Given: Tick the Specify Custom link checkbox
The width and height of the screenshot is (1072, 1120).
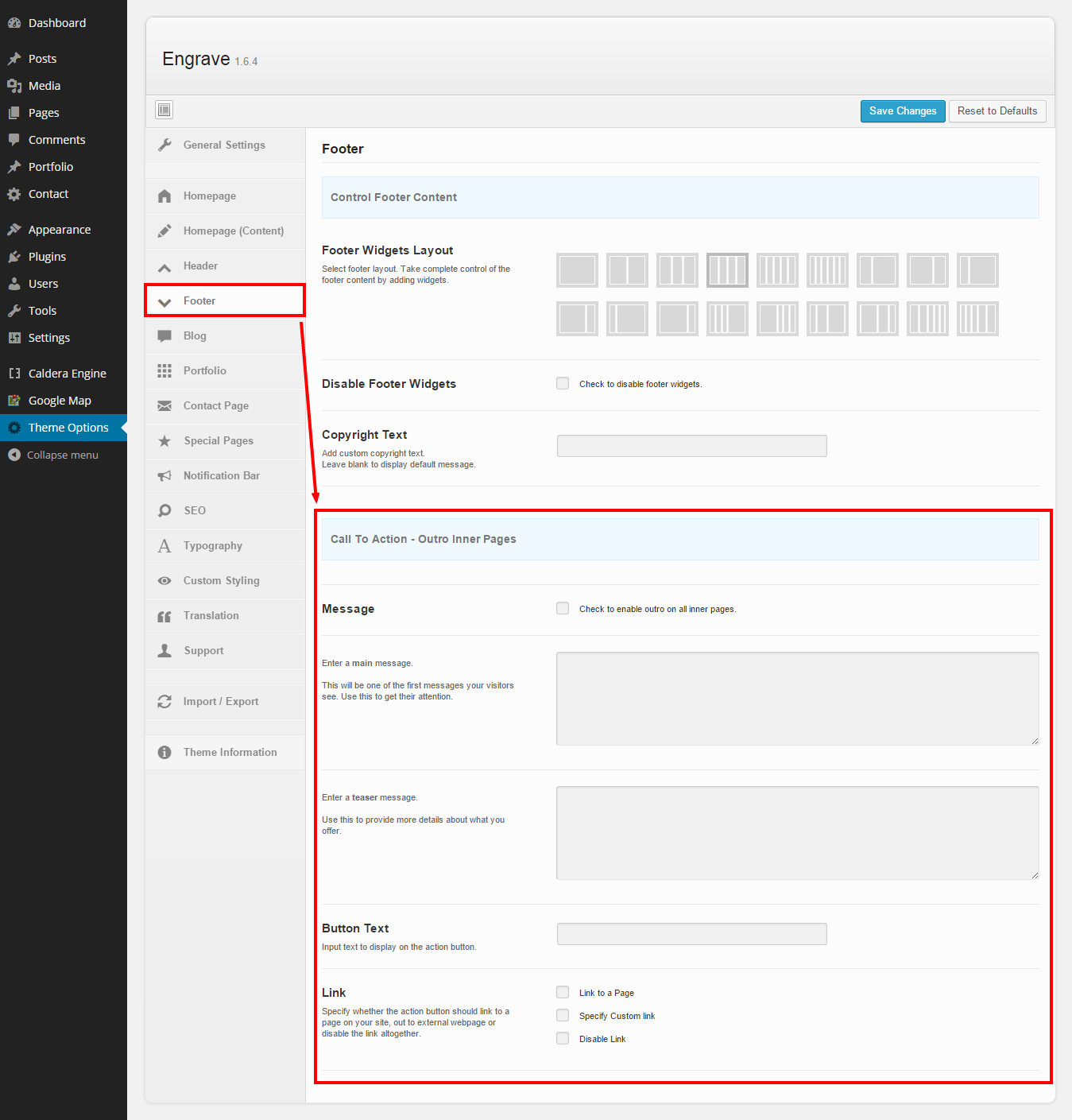Looking at the screenshot, I should [x=563, y=1016].
